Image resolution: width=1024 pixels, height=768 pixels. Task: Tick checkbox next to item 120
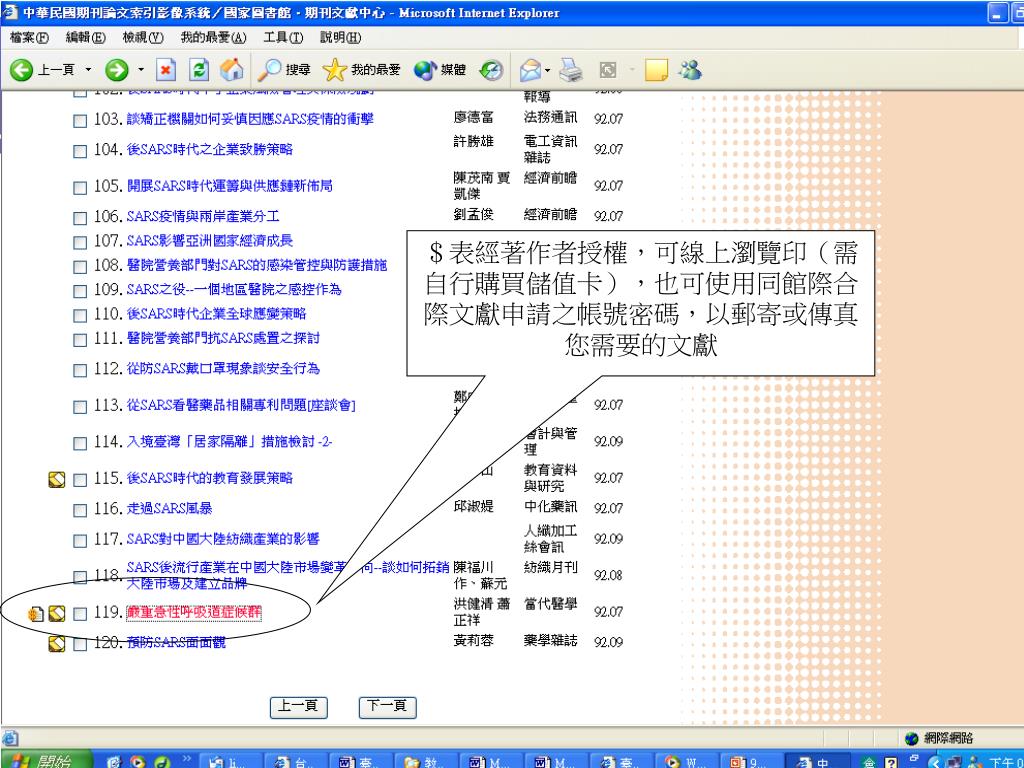click(80, 644)
